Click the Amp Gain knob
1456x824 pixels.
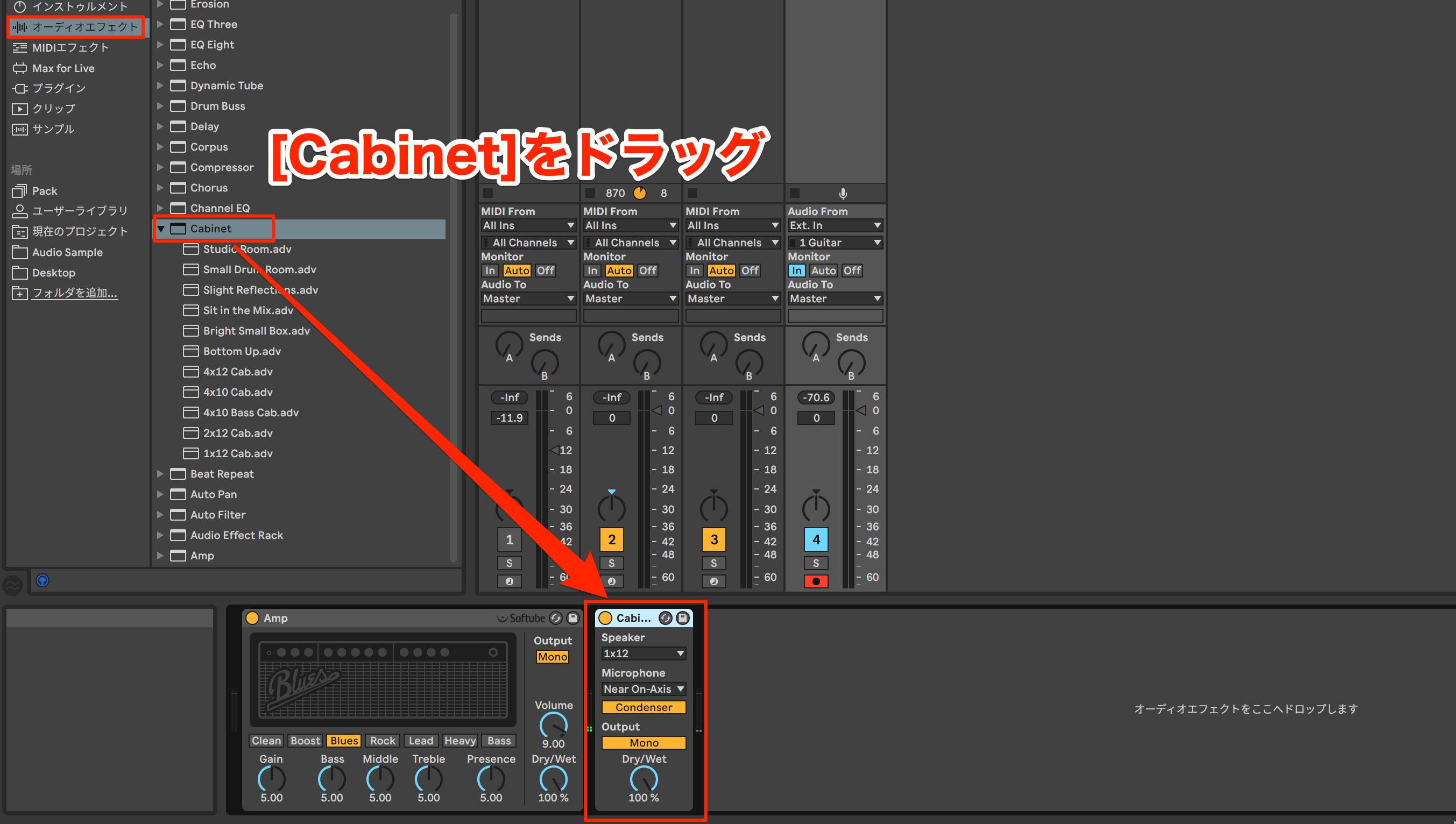pyautogui.click(x=271, y=779)
